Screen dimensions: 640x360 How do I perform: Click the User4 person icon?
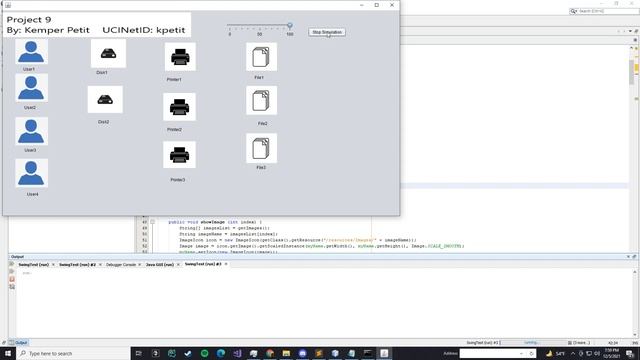pos(31,173)
